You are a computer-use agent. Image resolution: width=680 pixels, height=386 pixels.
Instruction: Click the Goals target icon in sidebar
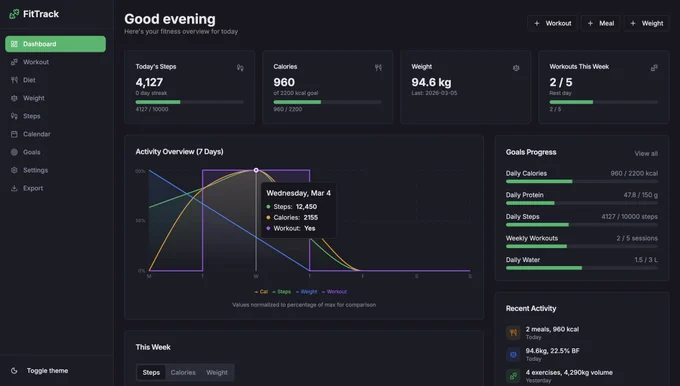point(14,152)
